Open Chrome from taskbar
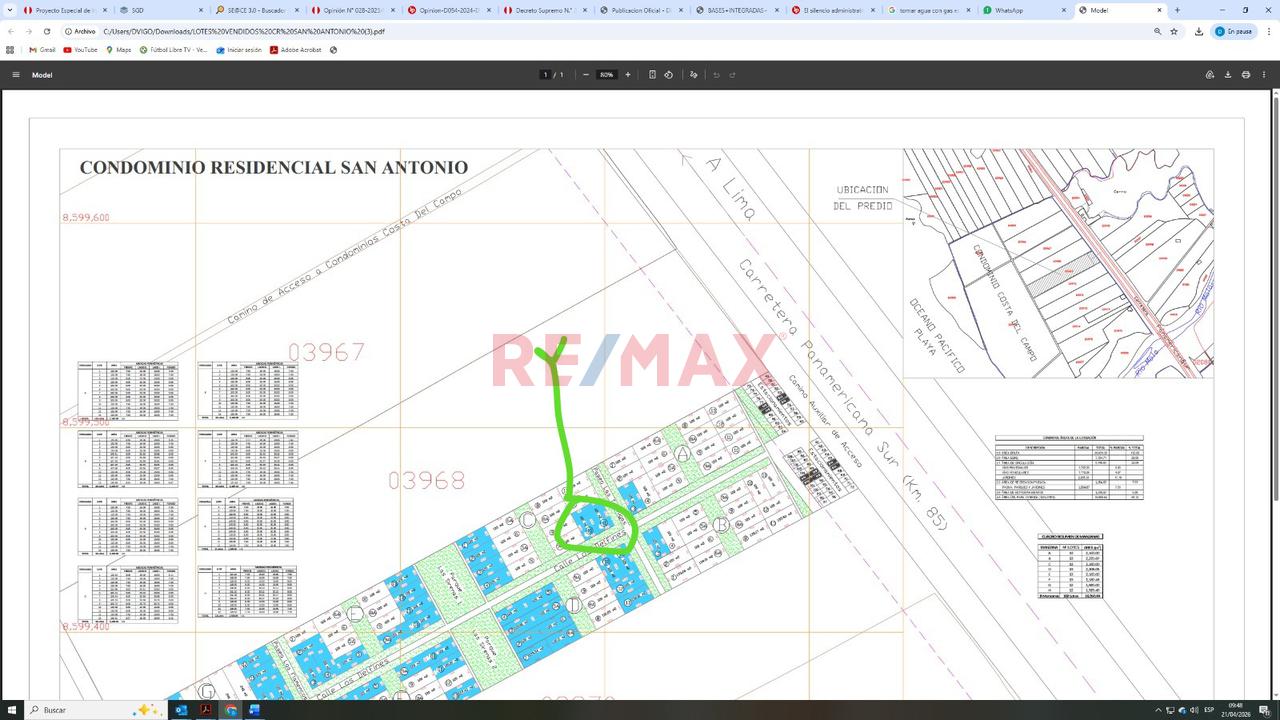This screenshot has width=1280, height=720. click(231, 710)
